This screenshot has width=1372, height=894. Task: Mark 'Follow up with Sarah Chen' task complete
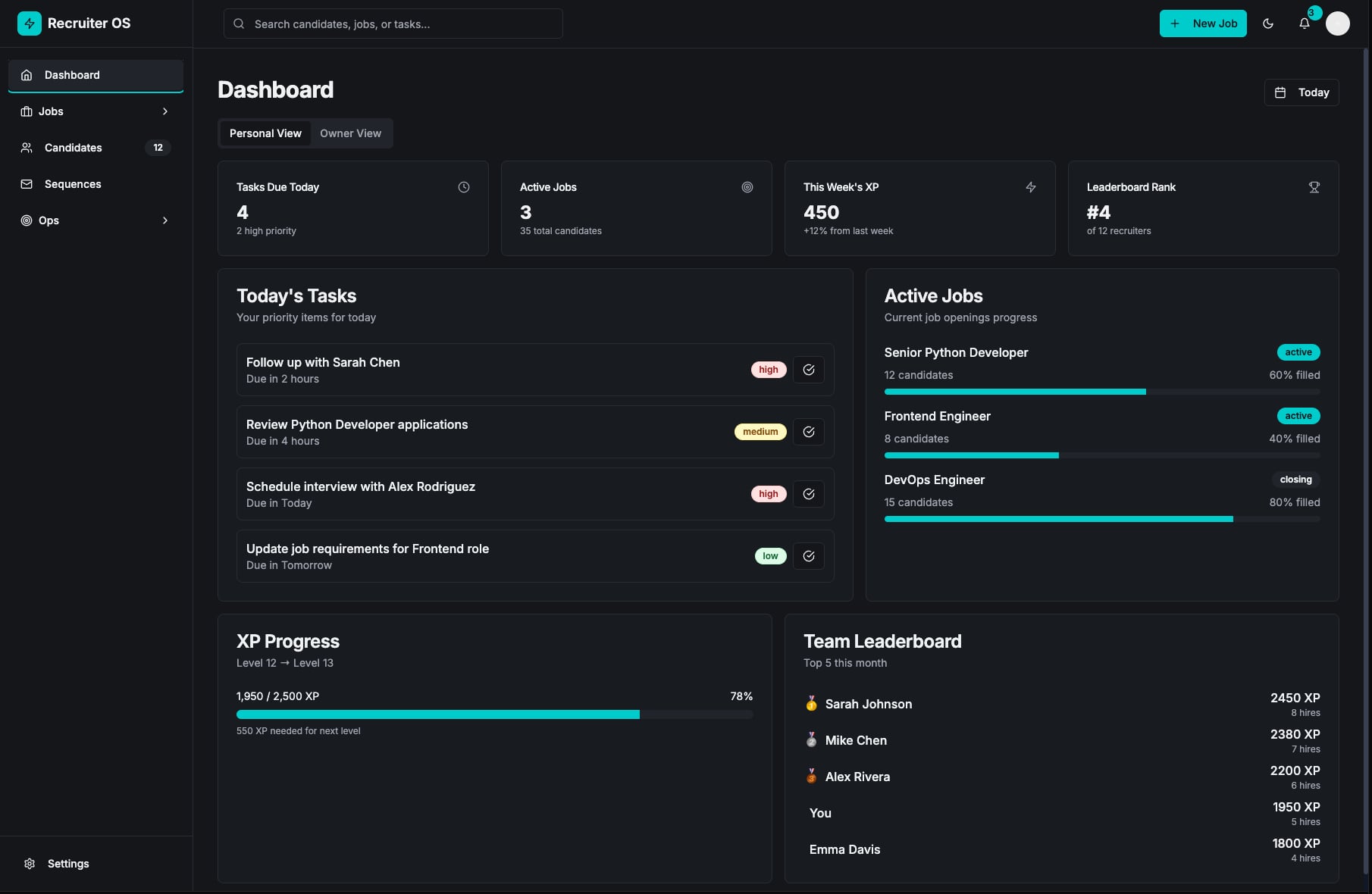[809, 370]
